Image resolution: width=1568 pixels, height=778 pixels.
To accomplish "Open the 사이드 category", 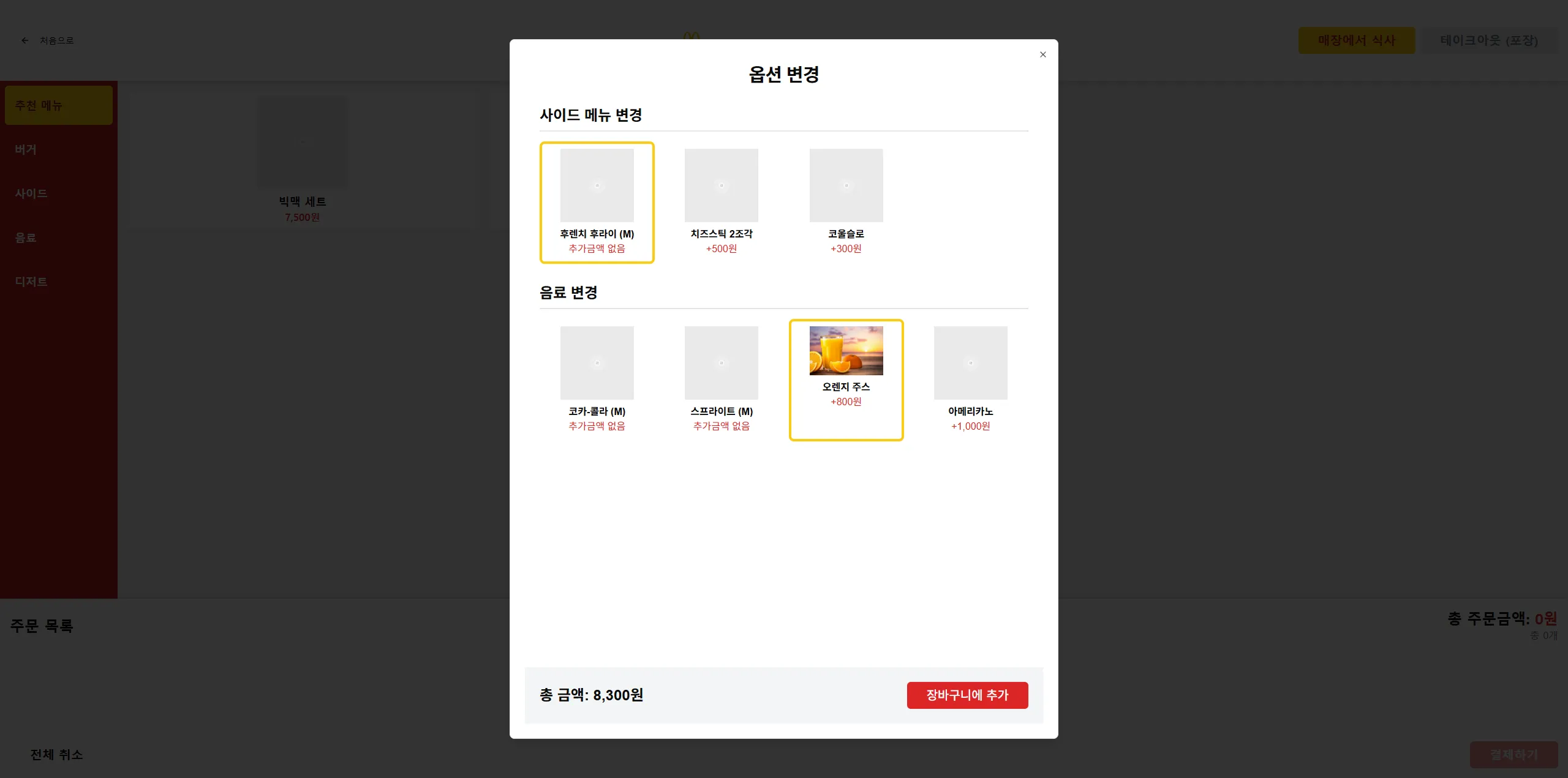I will tap(59, 193).
